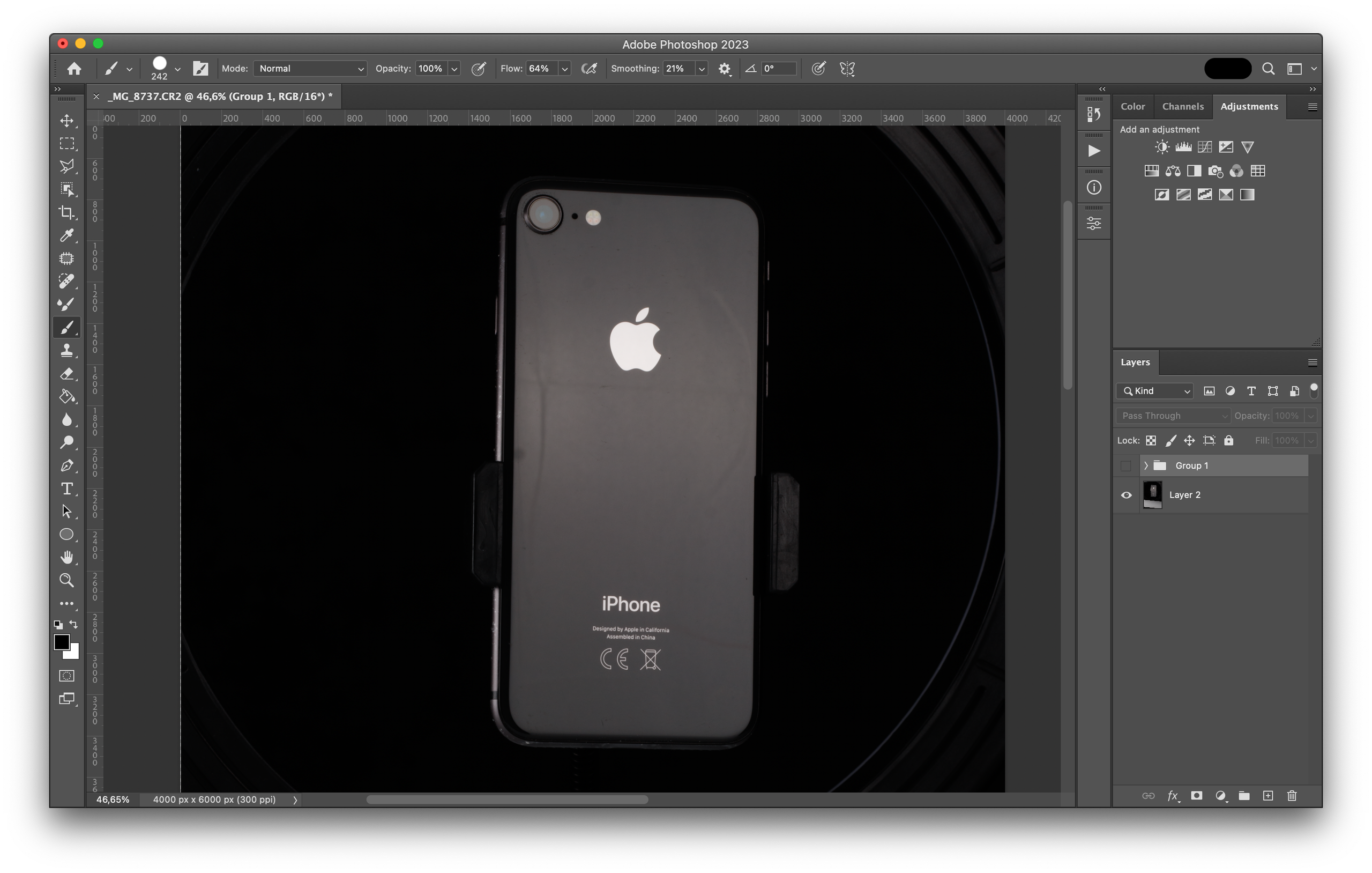Select the Type tool
This screenshot has width=1372, height=873.
point(66,489)
